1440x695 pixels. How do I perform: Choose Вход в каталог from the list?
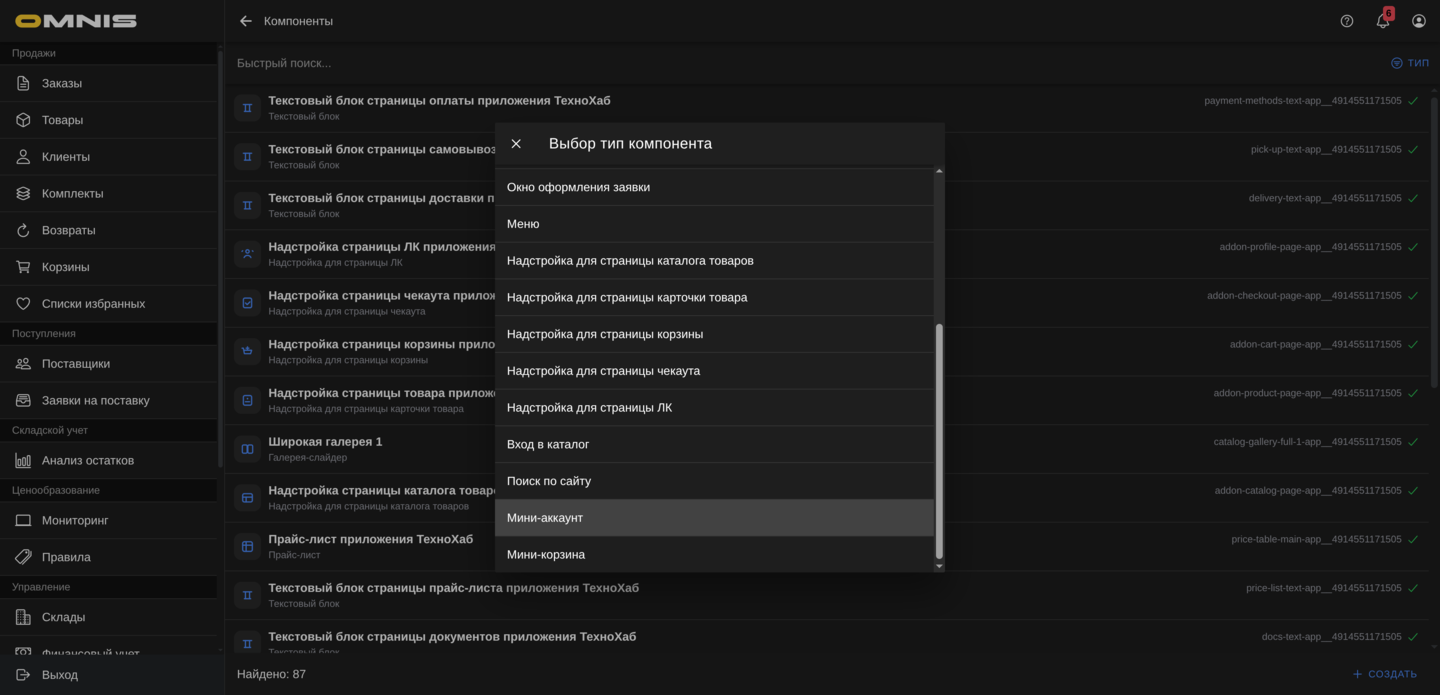point(548,444)
